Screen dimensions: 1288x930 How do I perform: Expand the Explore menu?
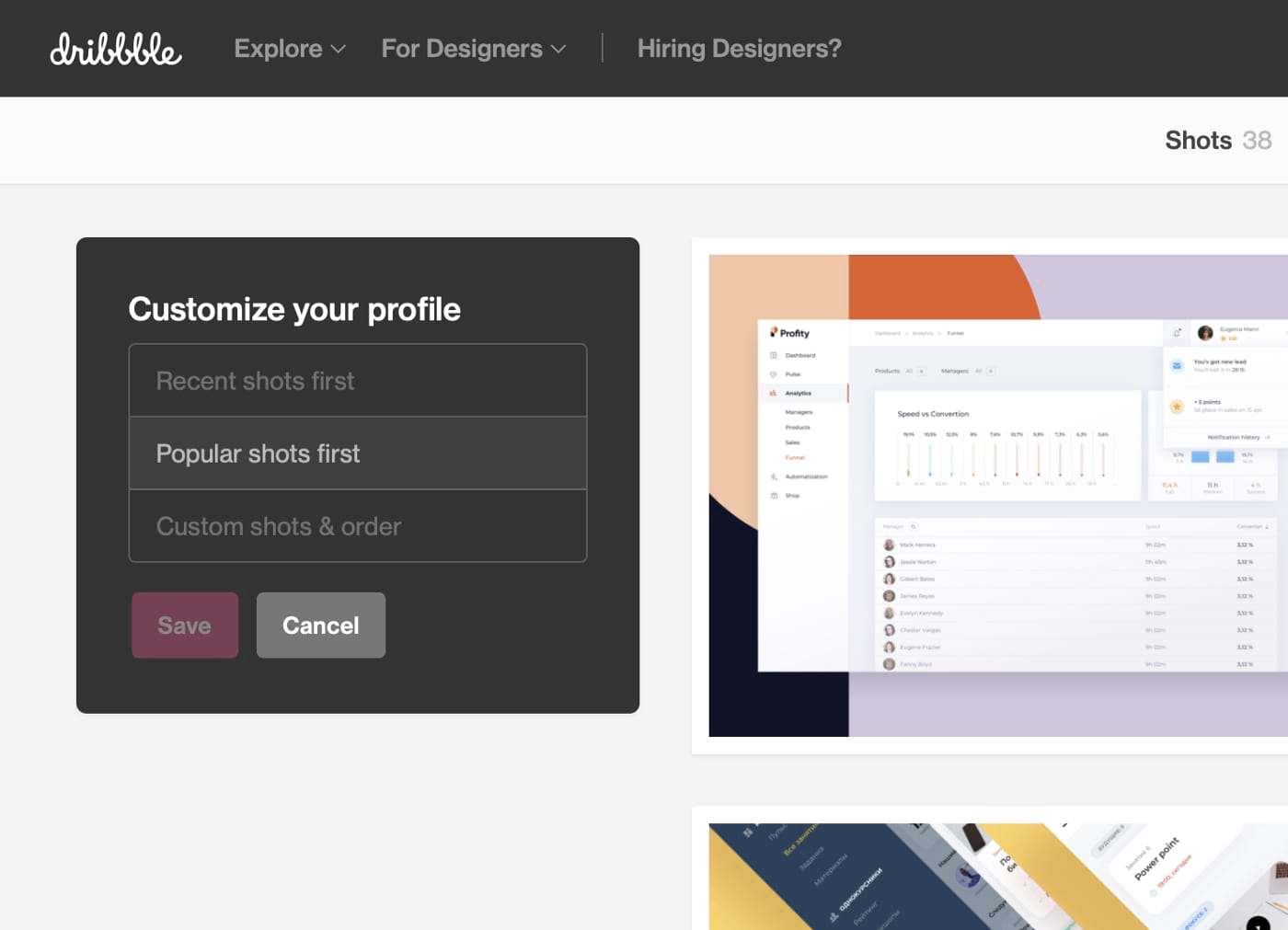coord(290,49)
